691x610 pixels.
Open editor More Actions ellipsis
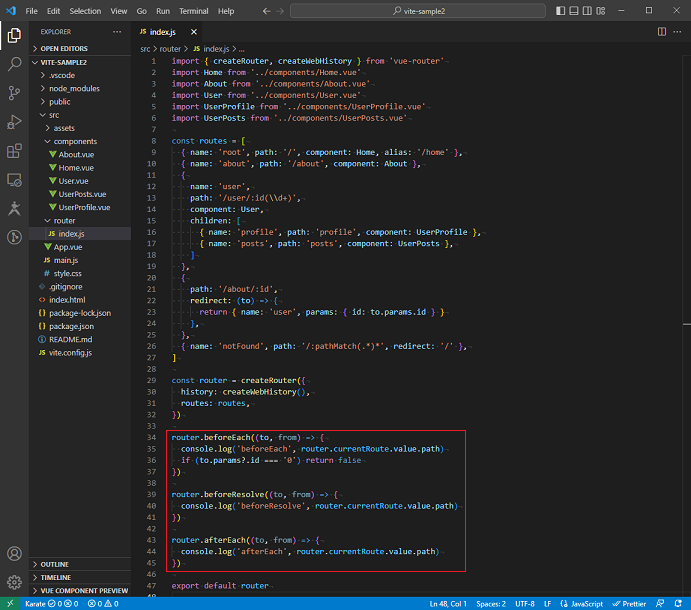[x=677, y=32]
